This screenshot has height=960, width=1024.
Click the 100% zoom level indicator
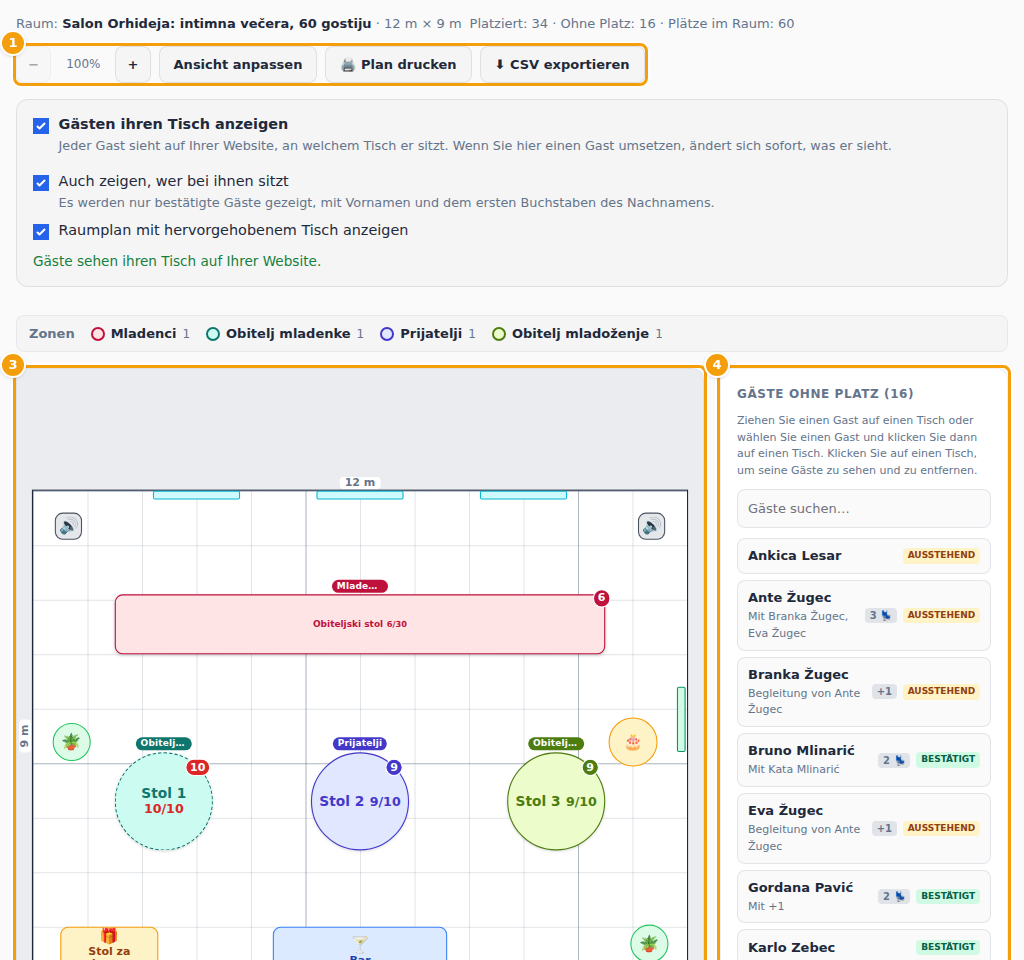[x=84, y=64]
